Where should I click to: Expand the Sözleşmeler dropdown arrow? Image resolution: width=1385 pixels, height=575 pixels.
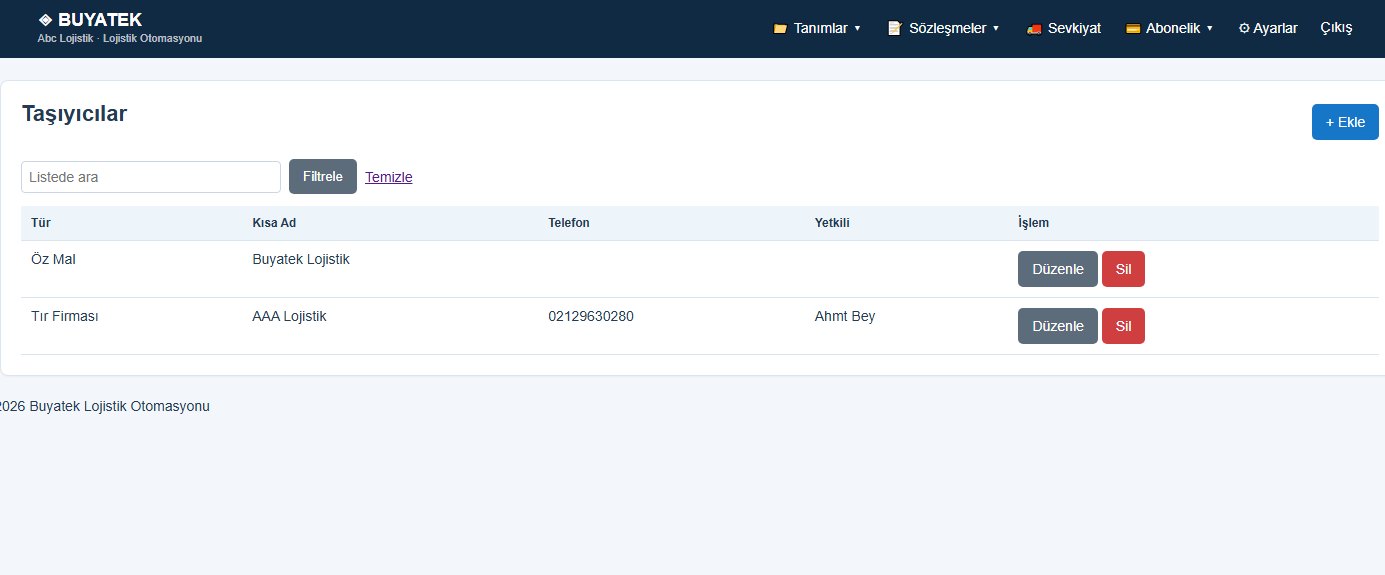click(996, 29)
